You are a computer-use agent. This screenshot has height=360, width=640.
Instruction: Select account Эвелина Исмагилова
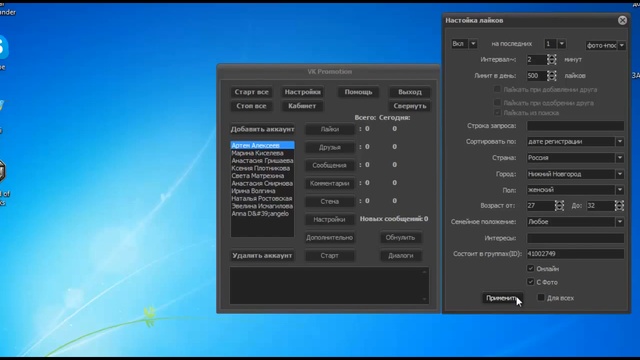coord(262,206)
